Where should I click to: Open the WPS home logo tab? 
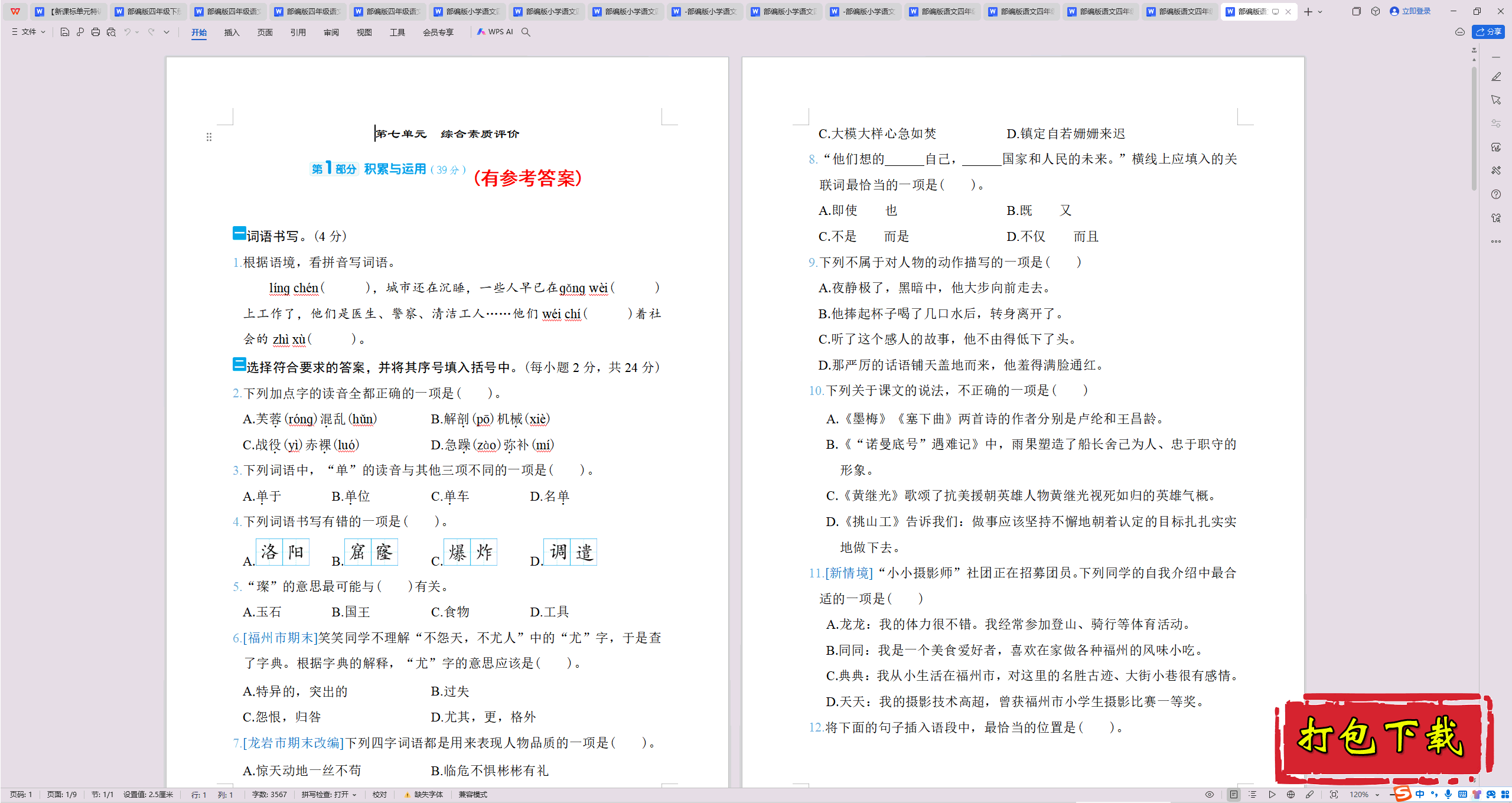(x=15, y=11)
